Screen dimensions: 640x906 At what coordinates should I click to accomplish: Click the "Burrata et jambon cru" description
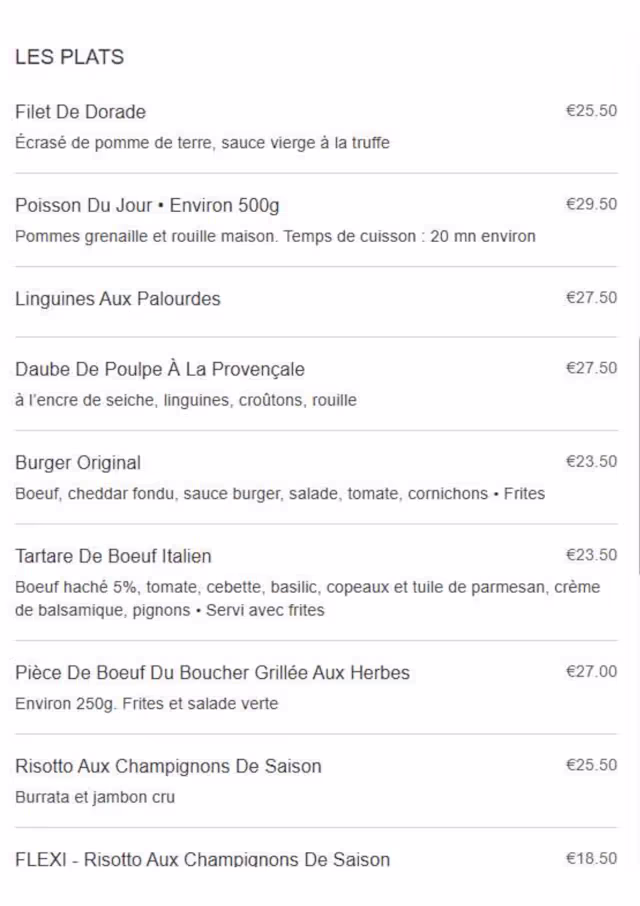coord(95,798)
